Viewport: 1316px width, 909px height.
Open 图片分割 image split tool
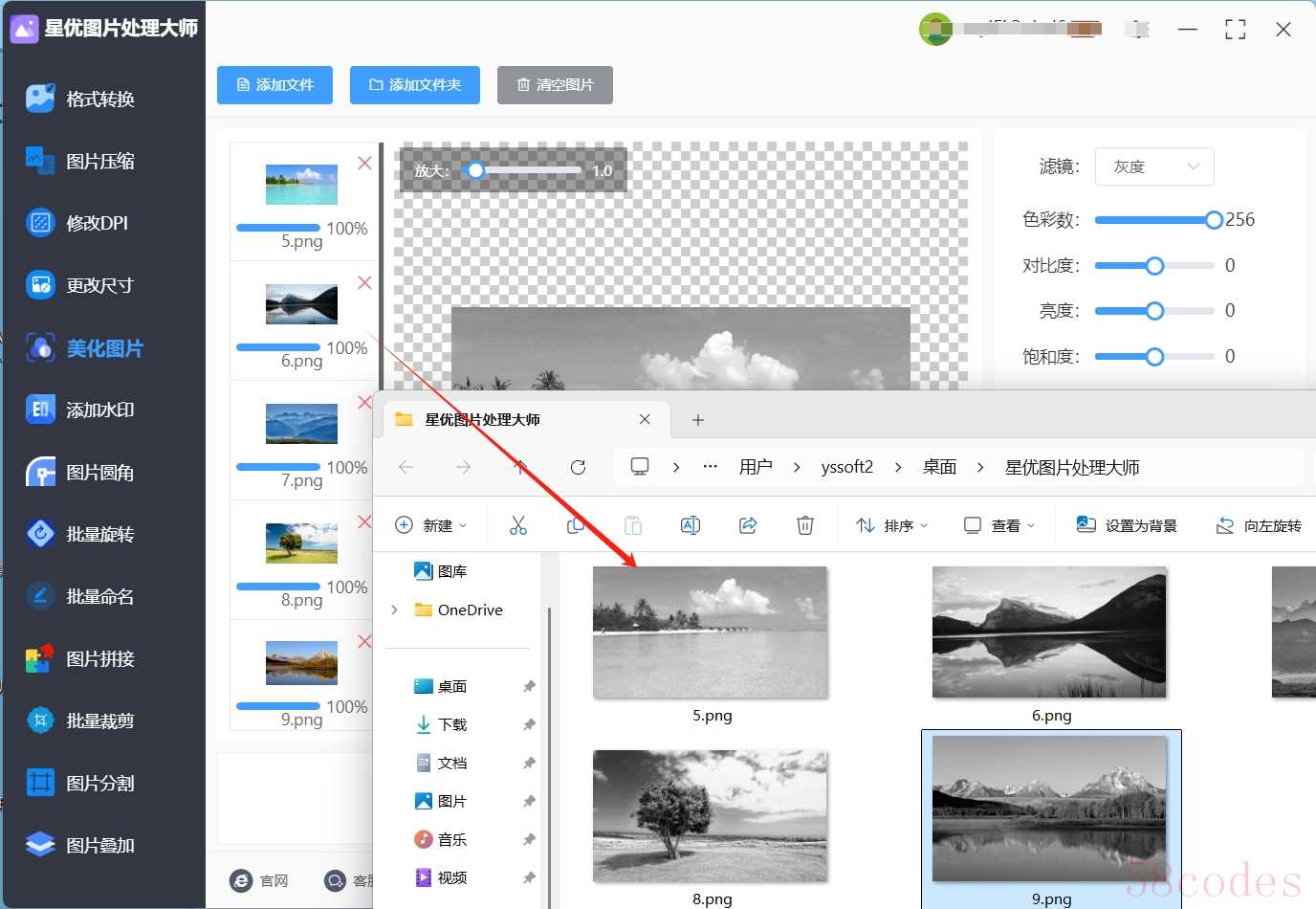click(x=81, y=783)
